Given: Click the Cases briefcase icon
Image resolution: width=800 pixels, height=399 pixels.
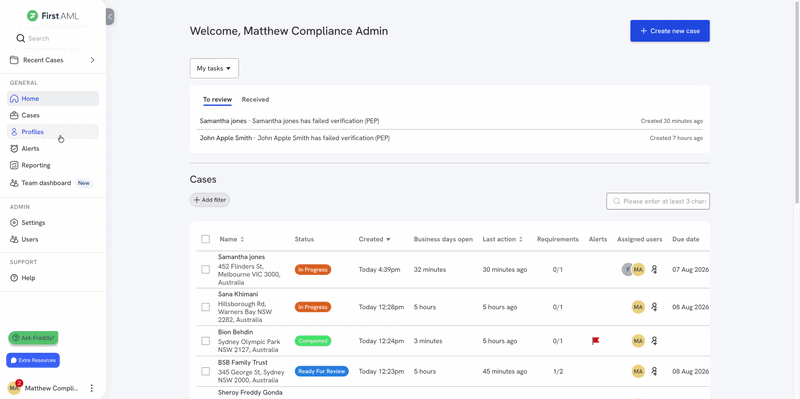Looking at the screenshot, I should (14, 115).
